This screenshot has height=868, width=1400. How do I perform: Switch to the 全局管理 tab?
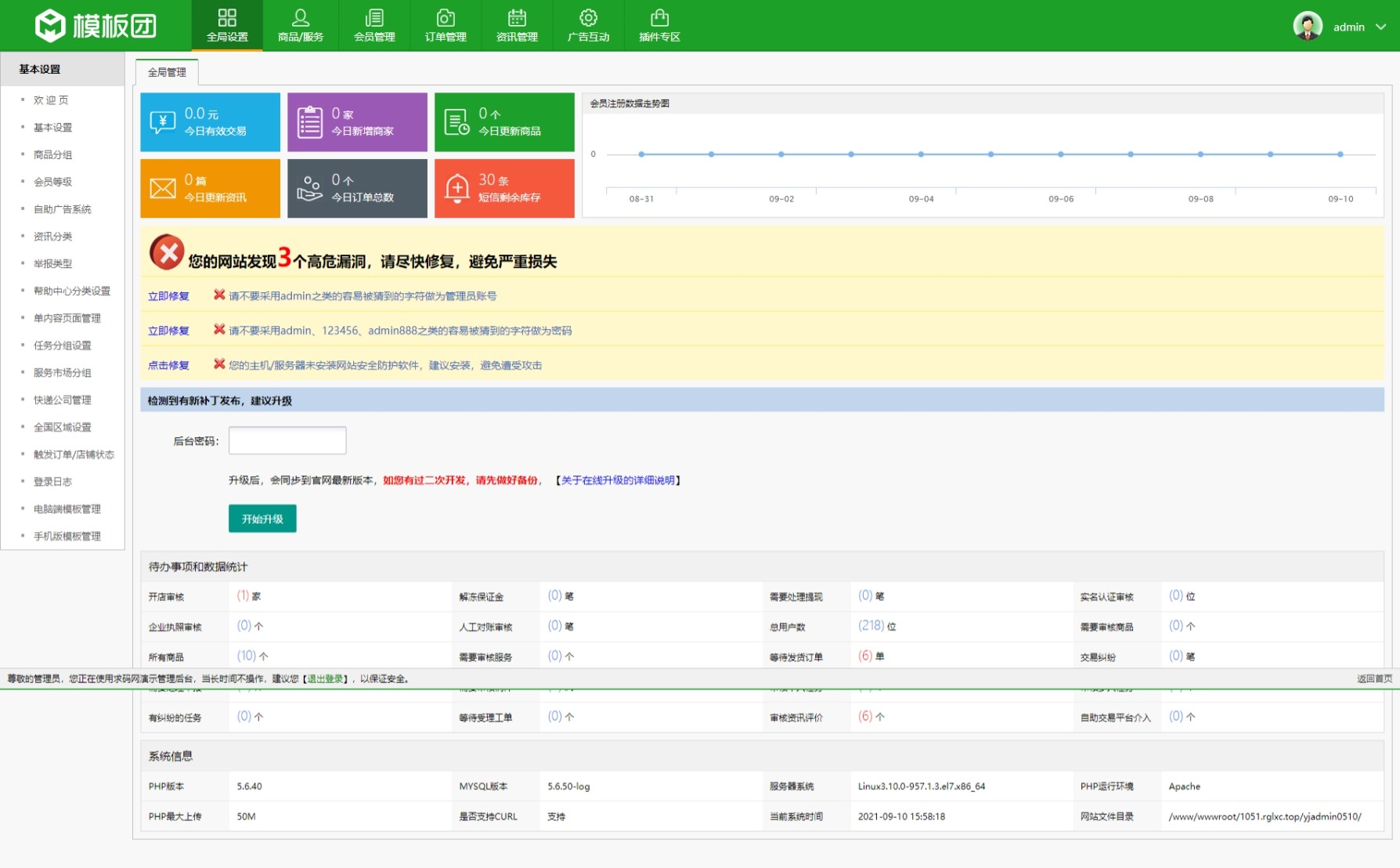(x=167, y=72)
